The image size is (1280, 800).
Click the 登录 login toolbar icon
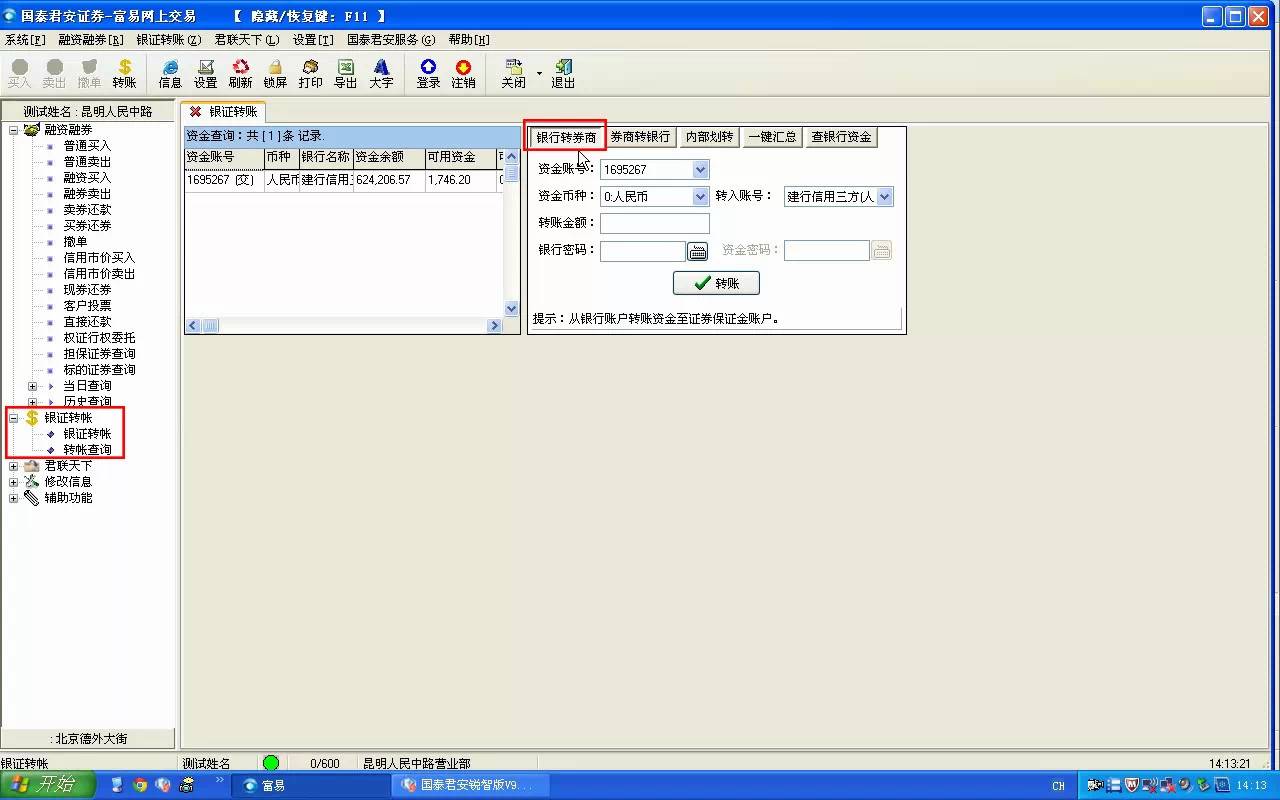pos(428,73)
